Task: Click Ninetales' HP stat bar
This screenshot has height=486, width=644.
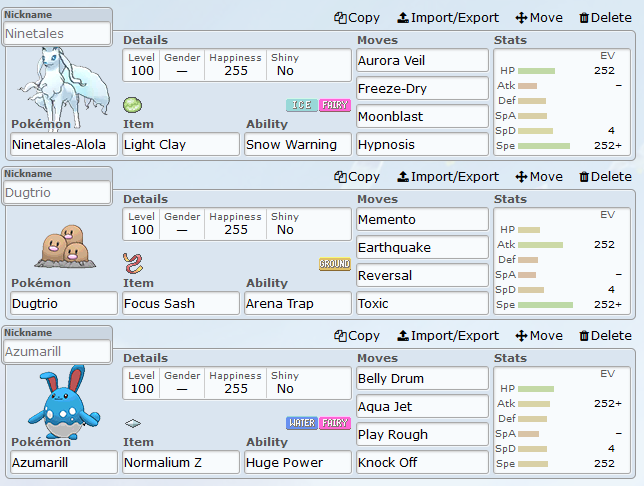Action: 536,71
